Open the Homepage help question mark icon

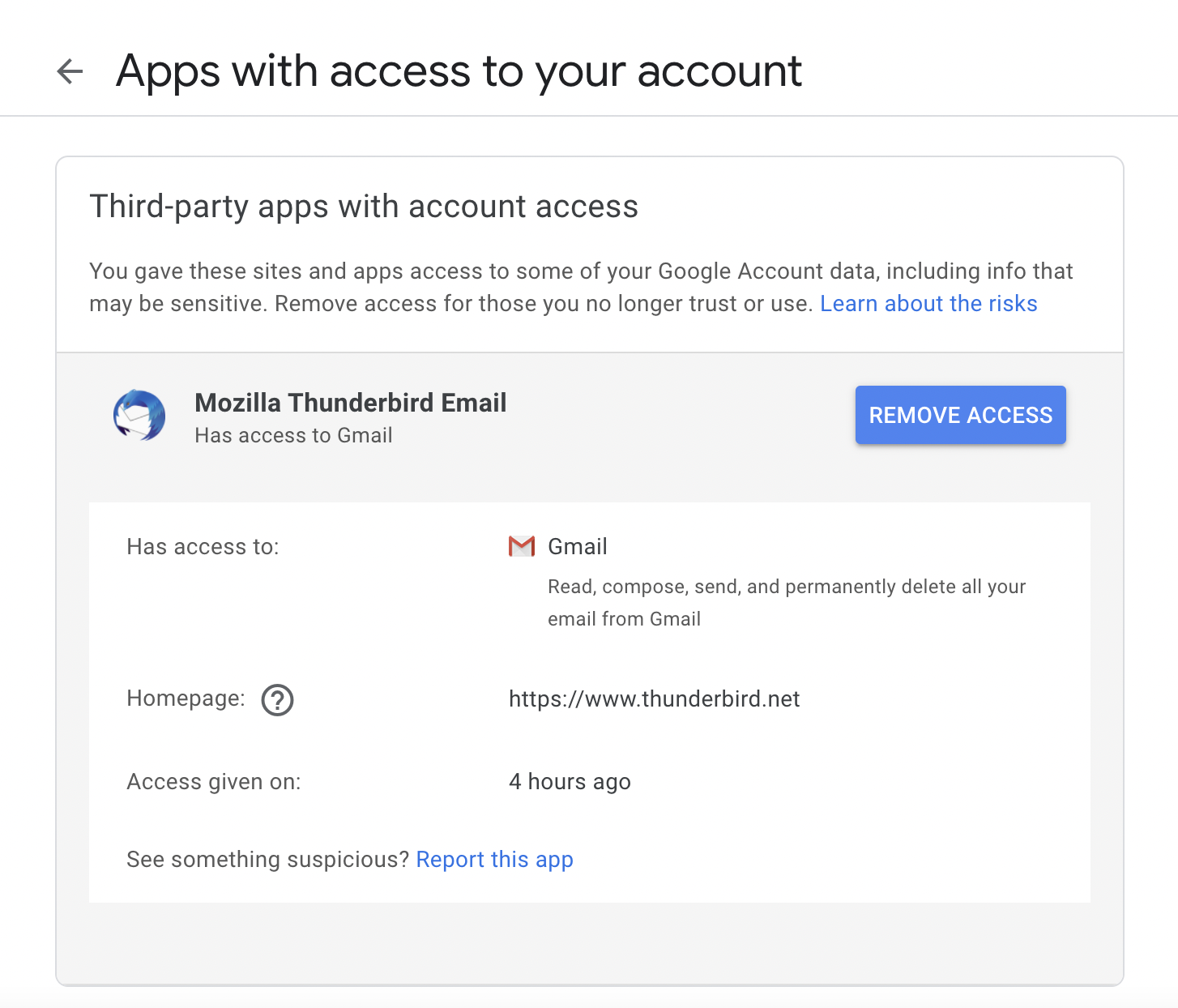point(277,700)
